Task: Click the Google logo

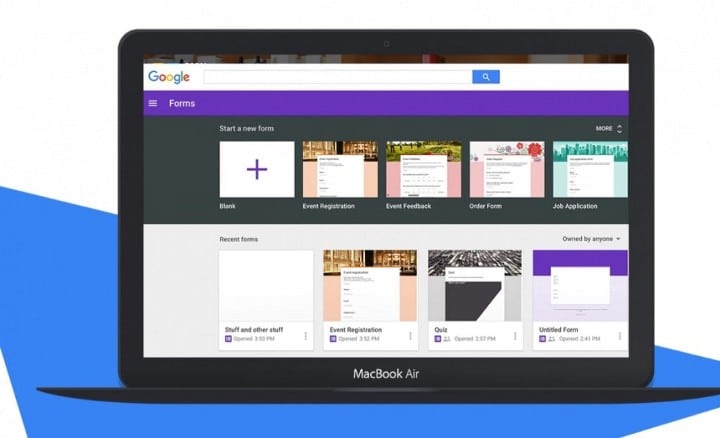Action: point(169,77)
